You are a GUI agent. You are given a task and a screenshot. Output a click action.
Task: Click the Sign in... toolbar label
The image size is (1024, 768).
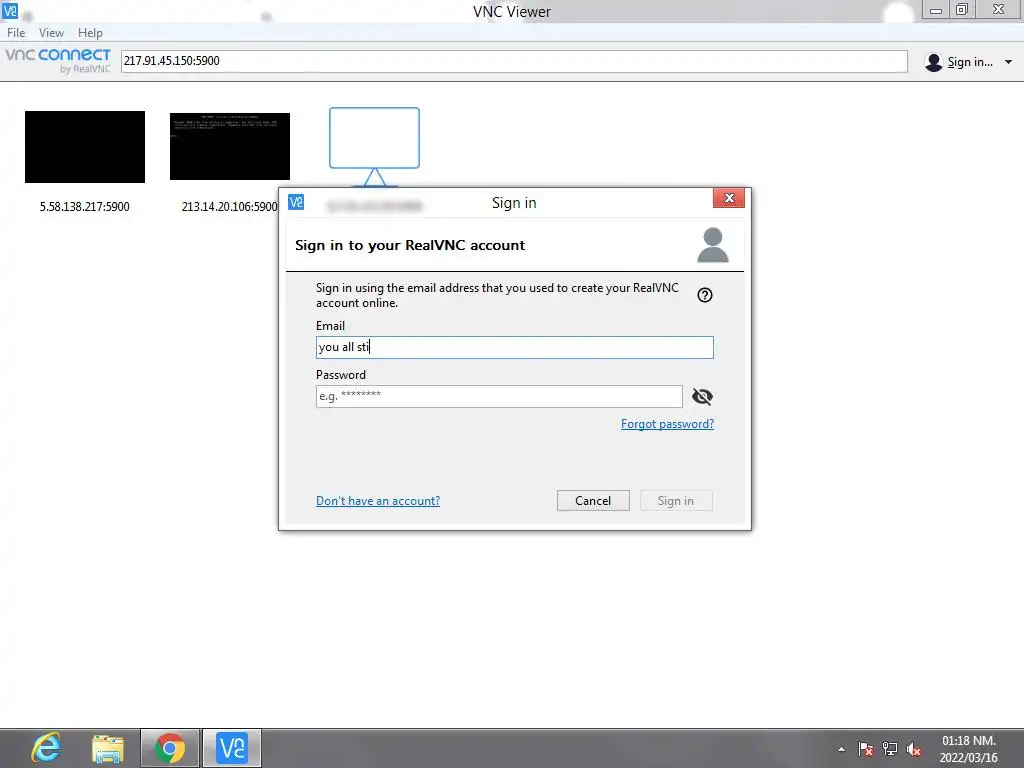[970, 62]
